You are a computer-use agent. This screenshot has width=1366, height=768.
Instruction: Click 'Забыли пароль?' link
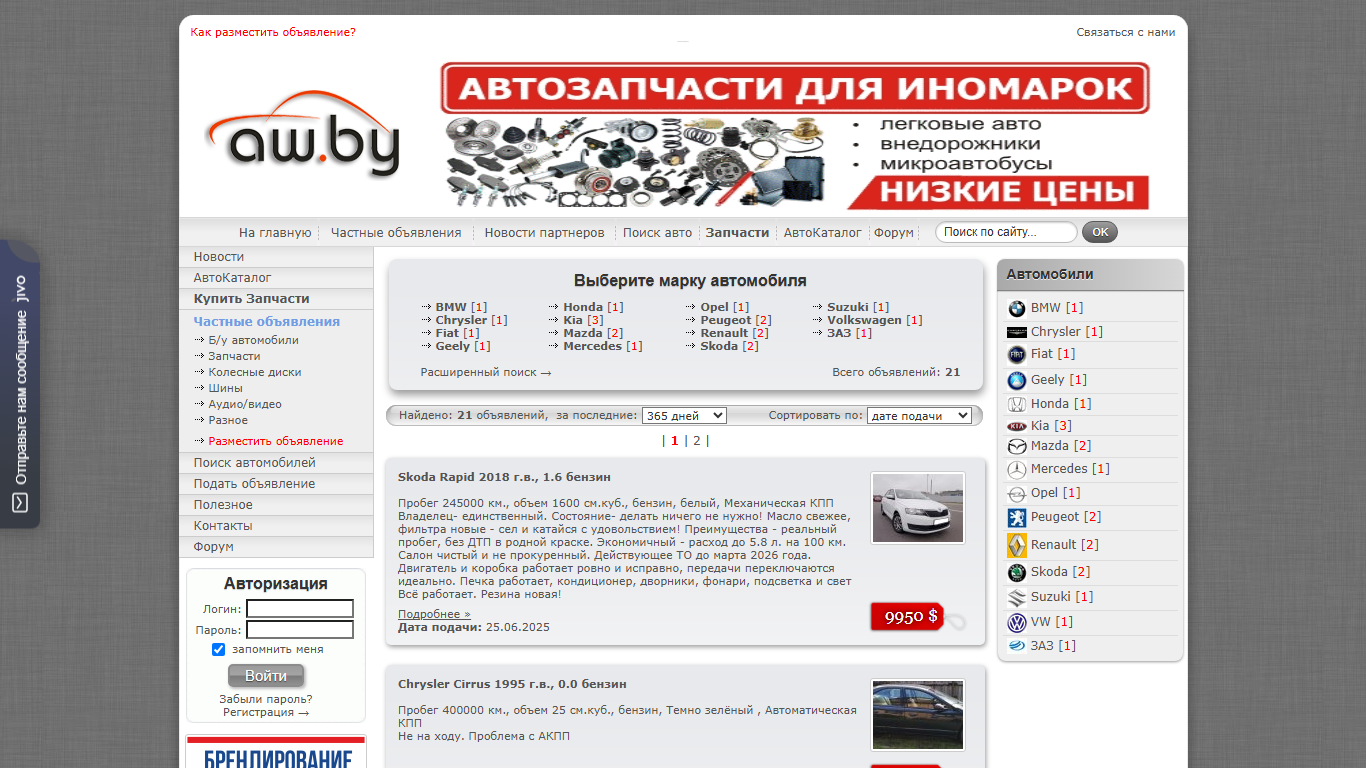coord(266,699)
